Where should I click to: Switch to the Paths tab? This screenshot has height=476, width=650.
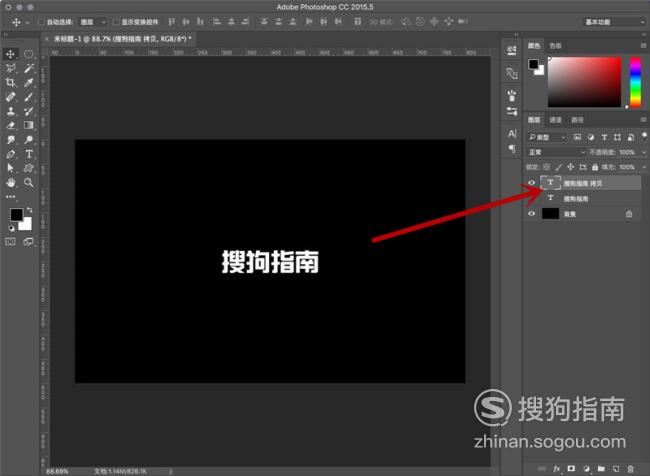577,120
